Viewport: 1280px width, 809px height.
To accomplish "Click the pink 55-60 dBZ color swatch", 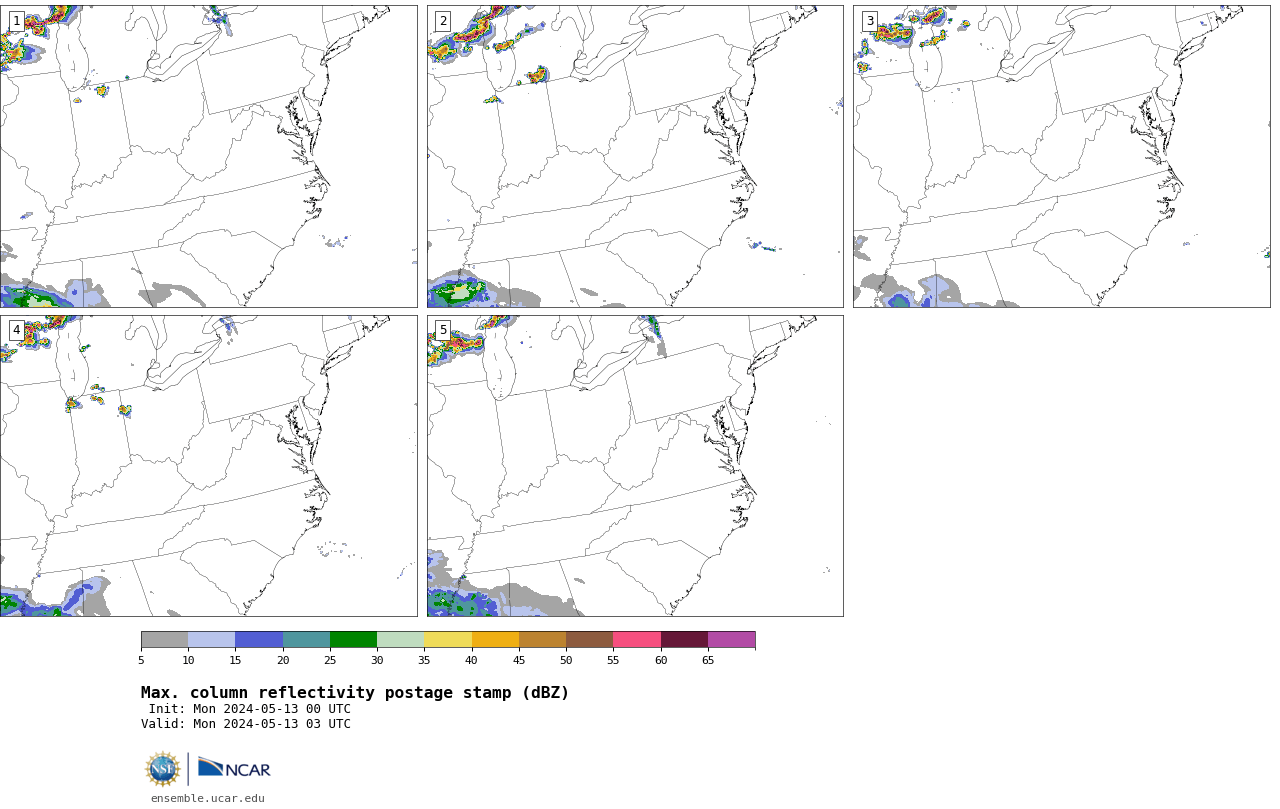I will point(637,640).
